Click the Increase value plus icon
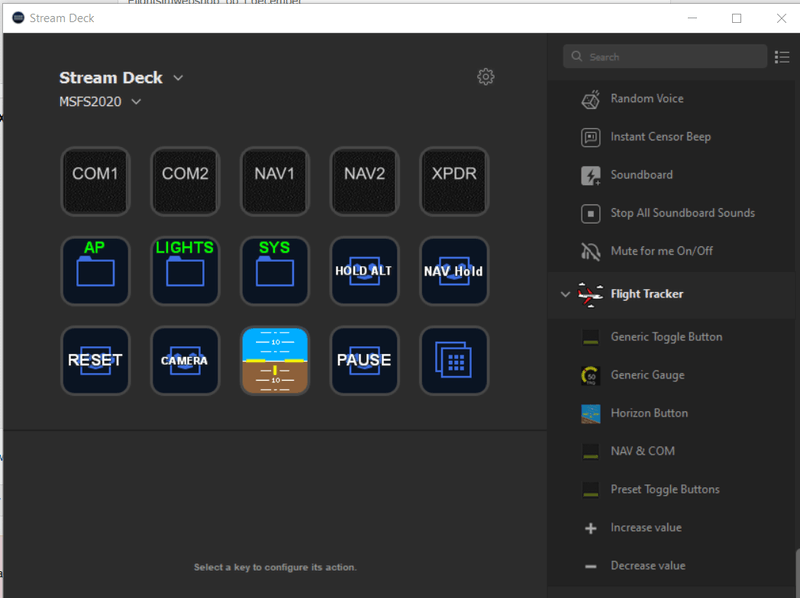The width and height of the screenshot is (800, 598). coord(590,528)
